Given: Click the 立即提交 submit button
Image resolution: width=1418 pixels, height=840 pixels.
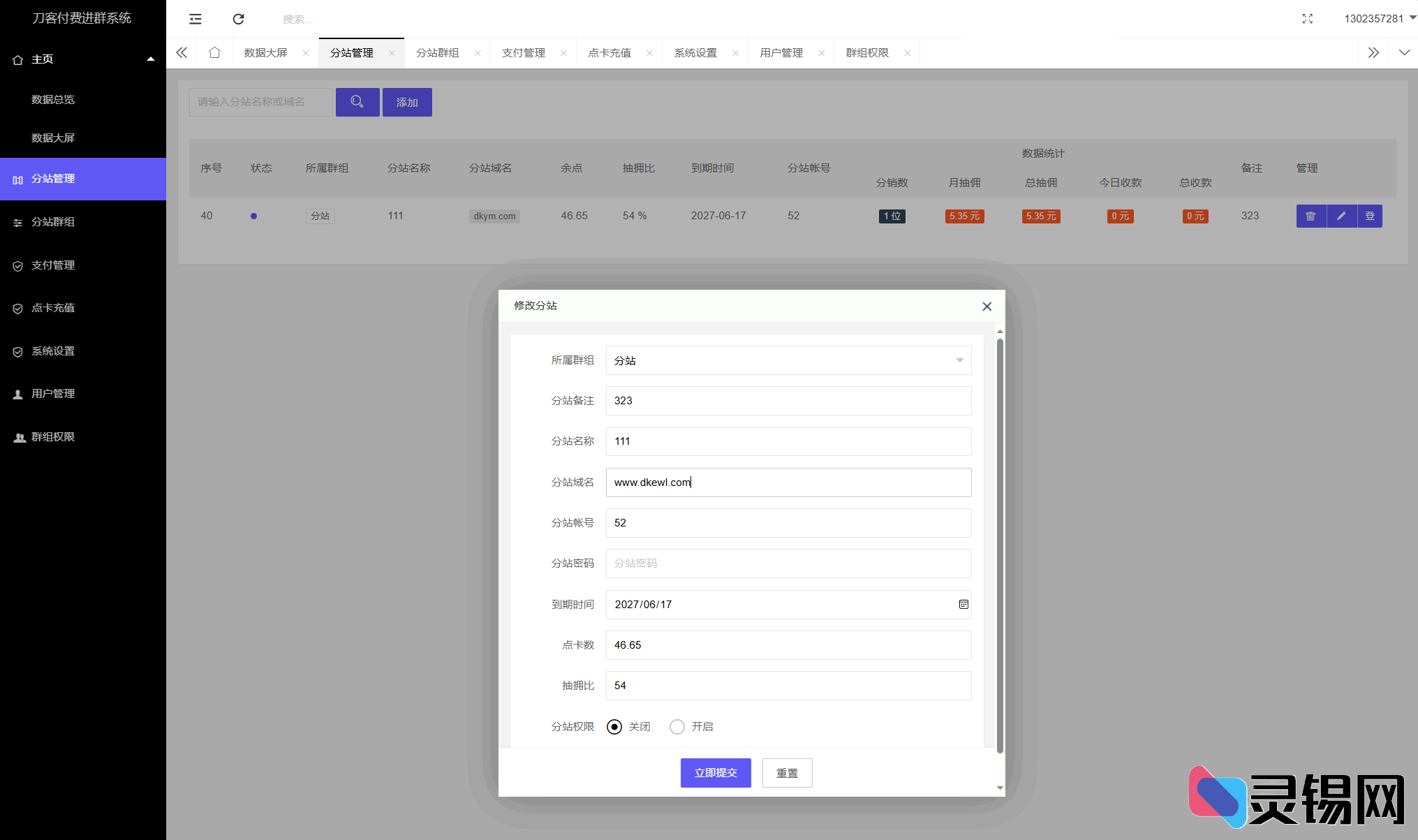Looking at the screenshot, I should pos(715,772).
